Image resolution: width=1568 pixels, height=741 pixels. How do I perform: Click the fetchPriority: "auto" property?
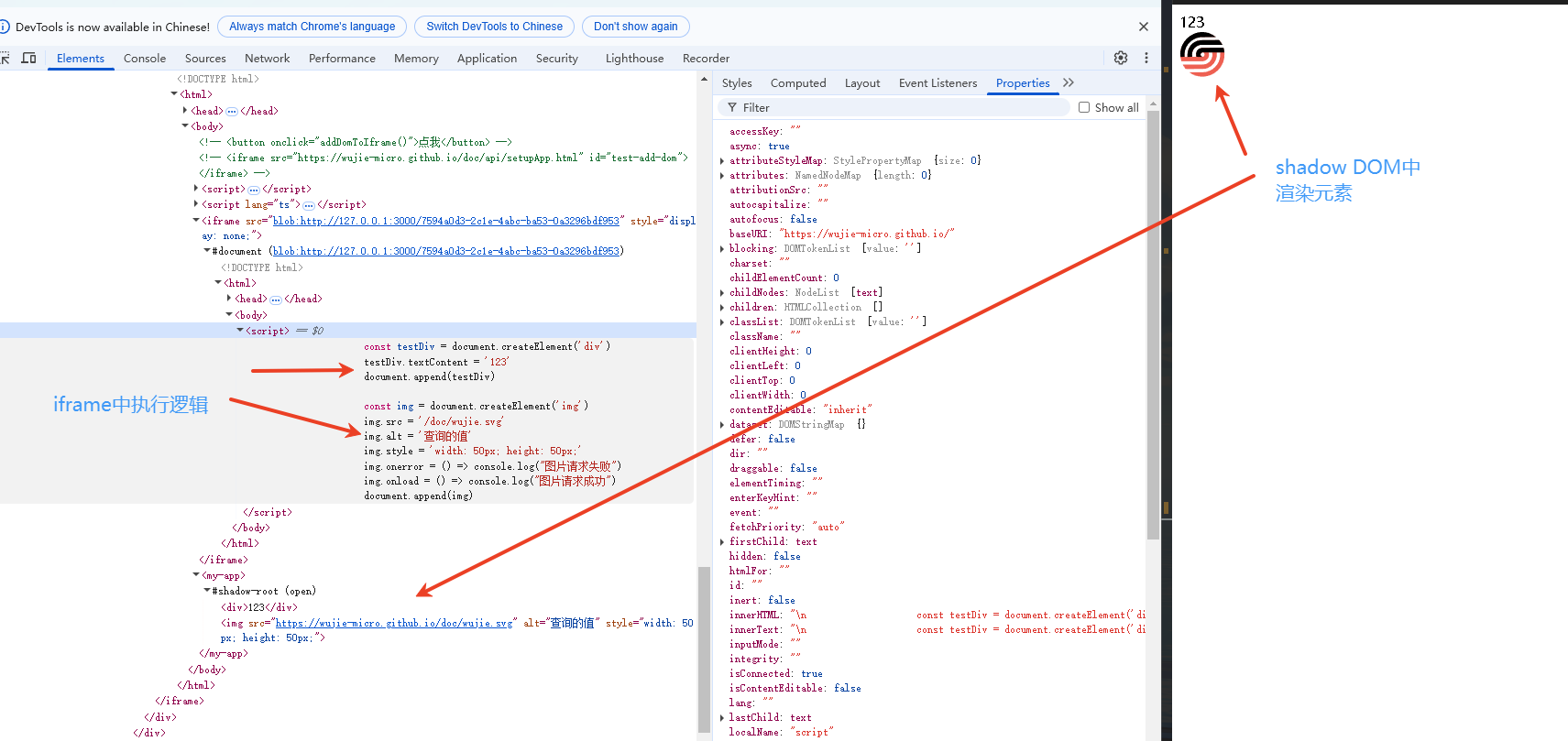[787, 527]
